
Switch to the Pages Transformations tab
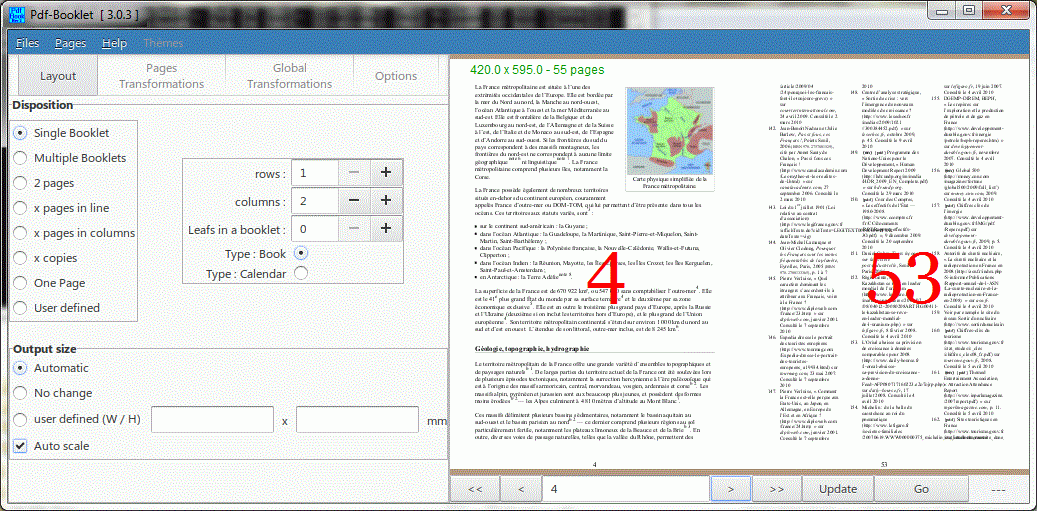coord(161,76)
